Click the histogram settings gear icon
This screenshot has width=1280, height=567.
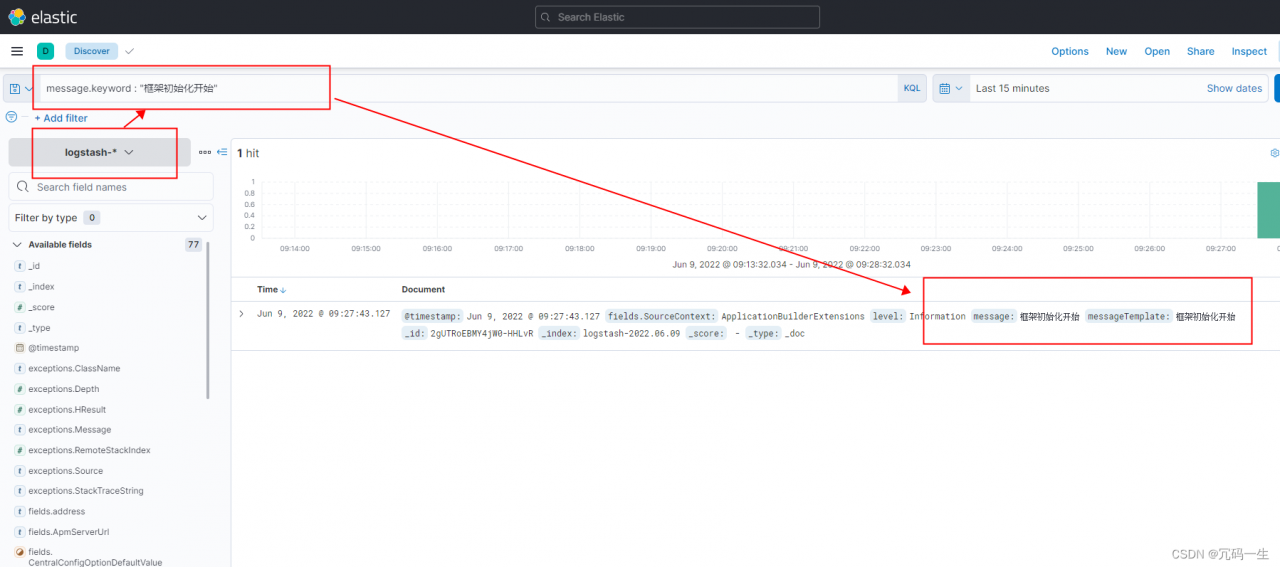point(1274,153)
